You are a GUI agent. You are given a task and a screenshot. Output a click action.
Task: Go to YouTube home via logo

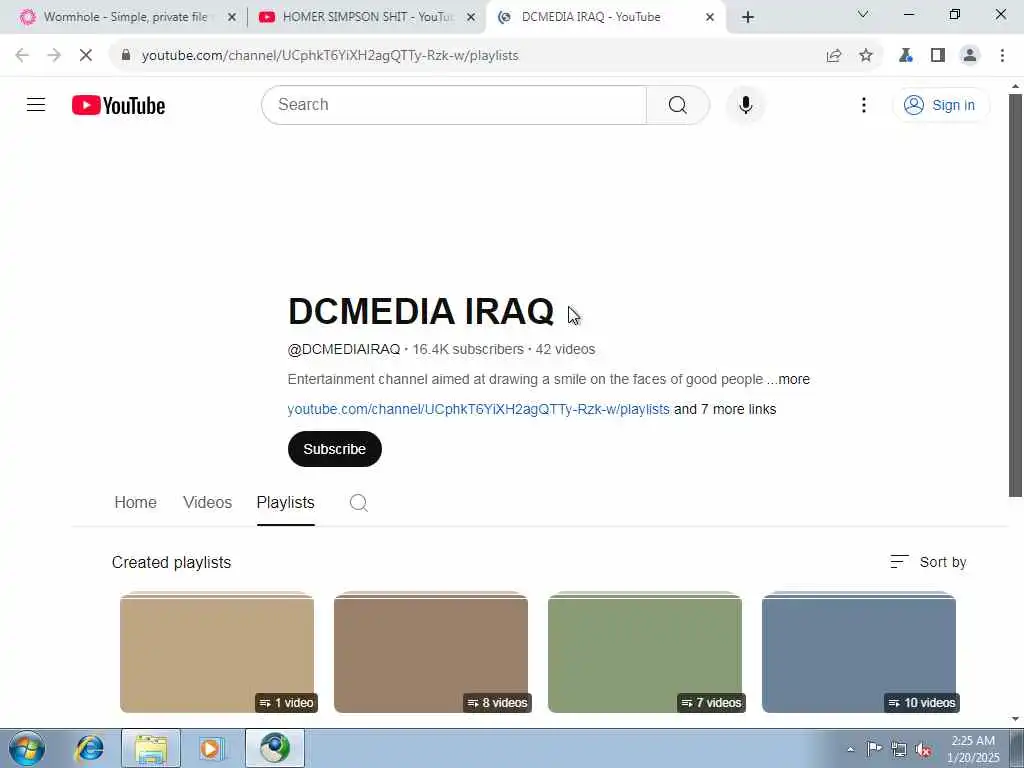(x=118, y=105)
